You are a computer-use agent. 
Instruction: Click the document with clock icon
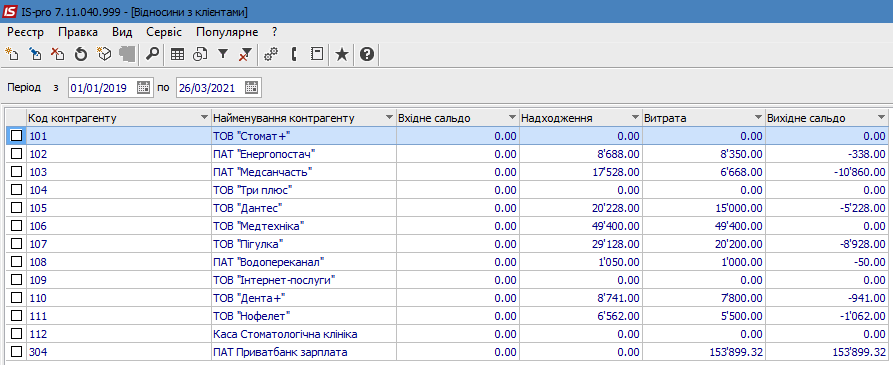click(200, 54)
